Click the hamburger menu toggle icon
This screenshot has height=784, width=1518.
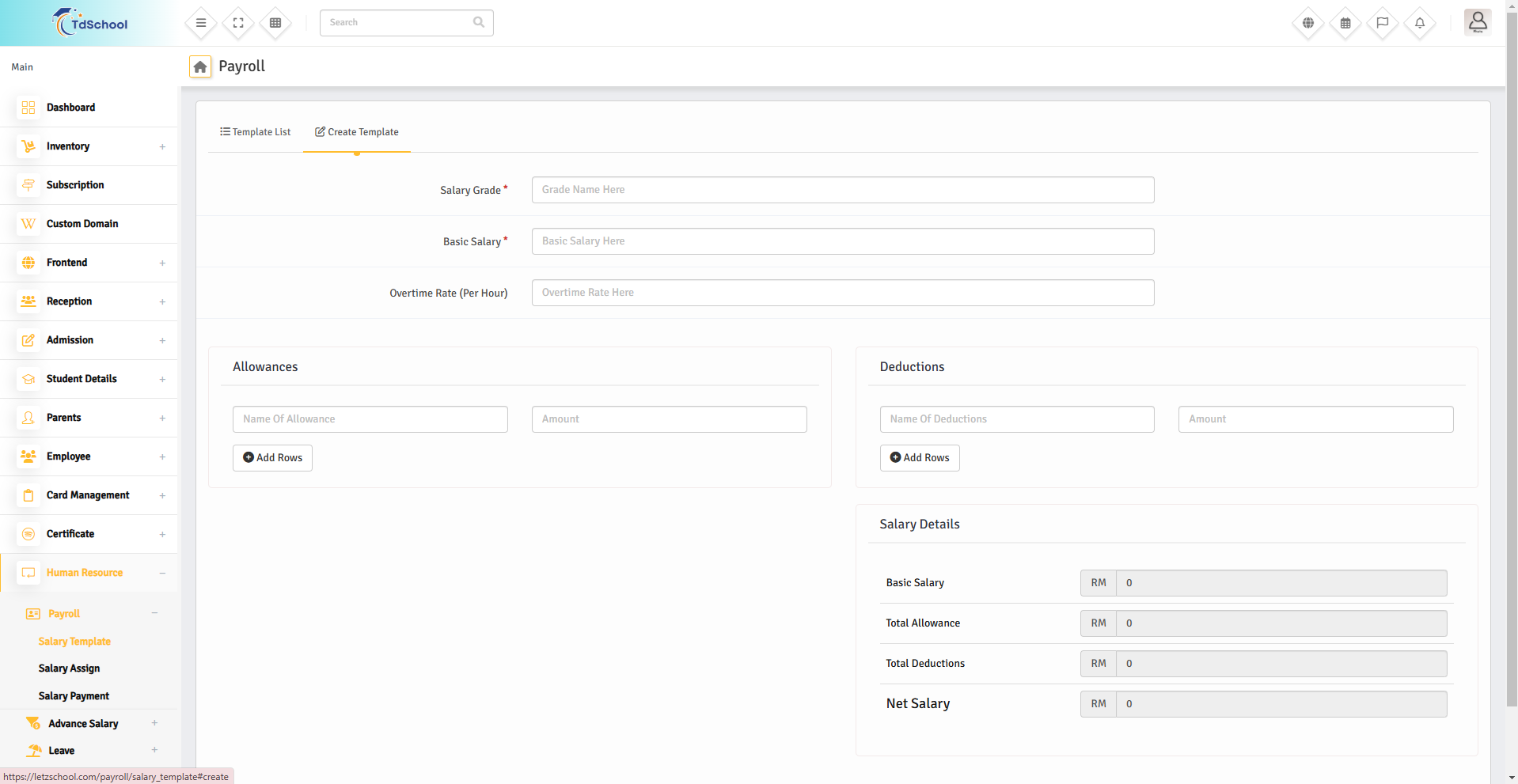[201, 23]
